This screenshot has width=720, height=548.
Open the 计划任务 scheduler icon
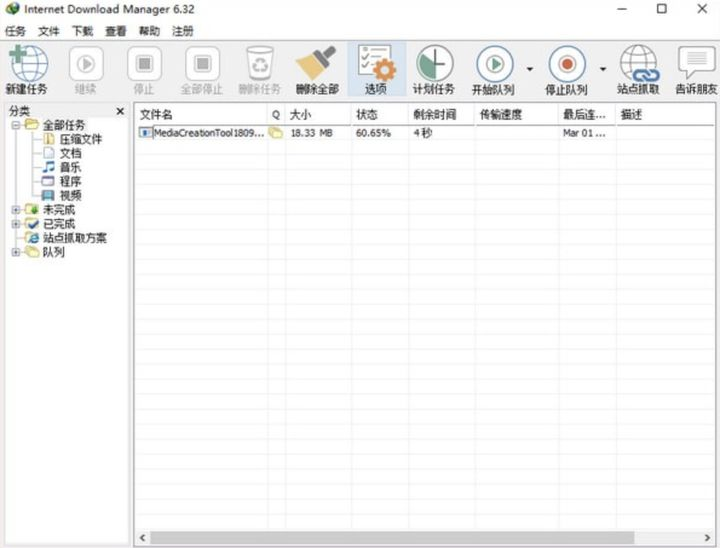(434, 68)
